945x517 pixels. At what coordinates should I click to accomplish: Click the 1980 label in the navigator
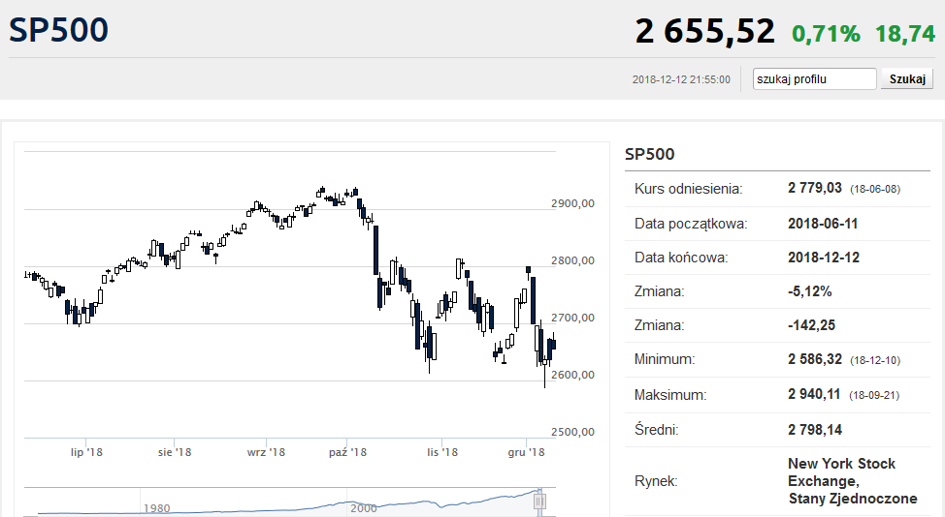click(x=157, y=509)
